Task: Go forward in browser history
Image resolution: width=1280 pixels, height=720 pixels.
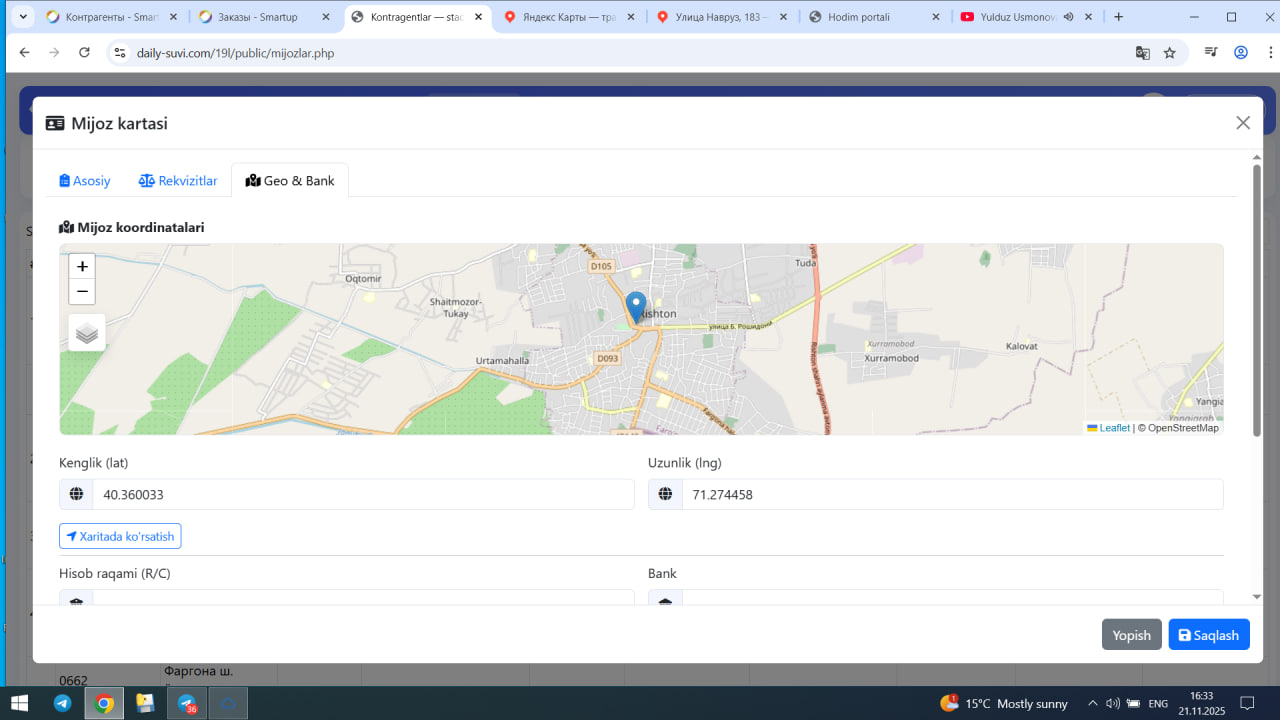Action: click(54, 53)
